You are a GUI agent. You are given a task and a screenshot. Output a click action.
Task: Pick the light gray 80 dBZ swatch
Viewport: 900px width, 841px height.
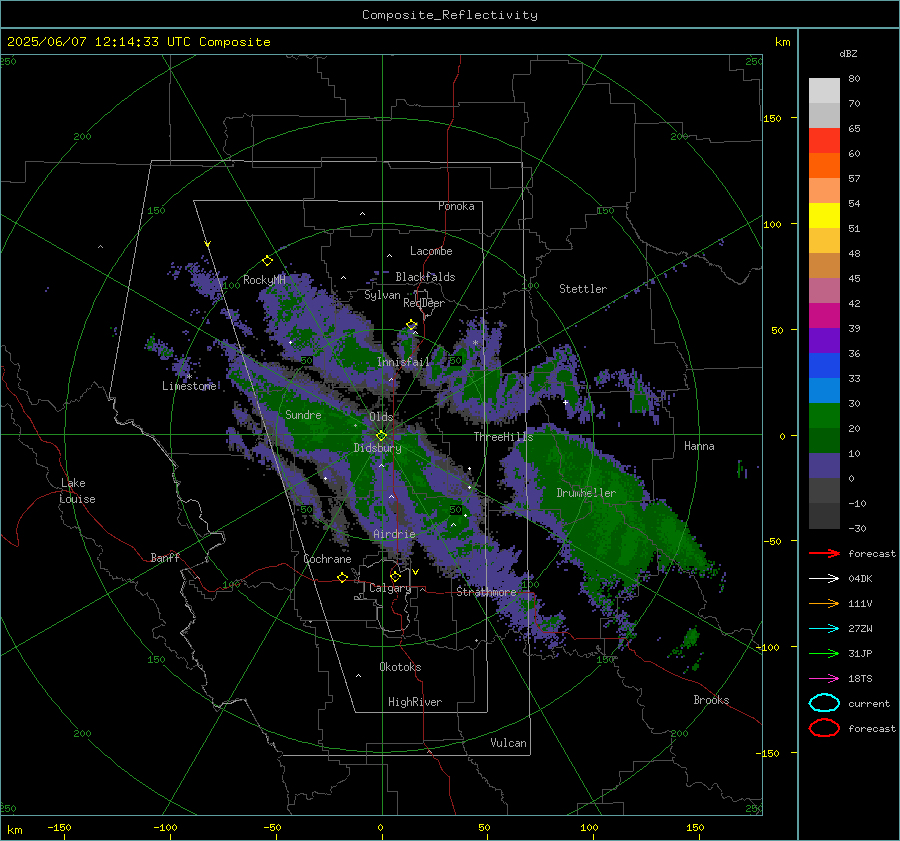pyautogui.click(x=824, y=91)
